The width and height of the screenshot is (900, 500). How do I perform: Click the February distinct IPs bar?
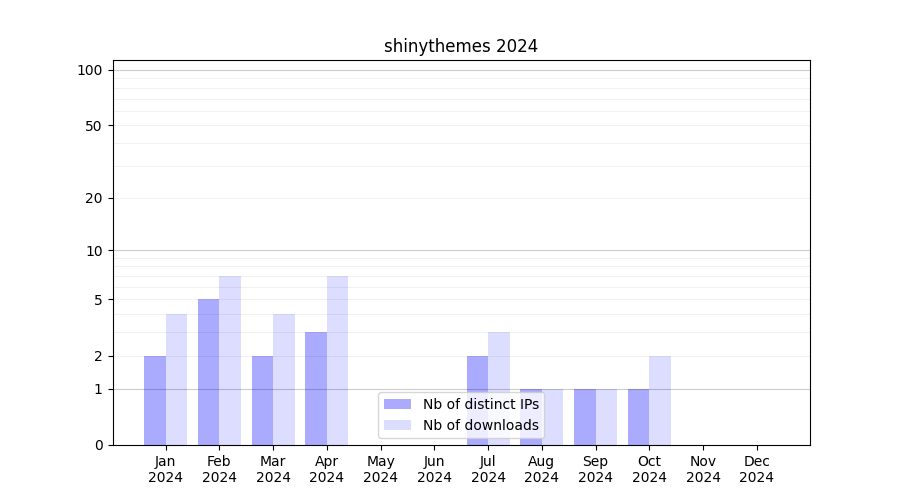coord(208,372)
